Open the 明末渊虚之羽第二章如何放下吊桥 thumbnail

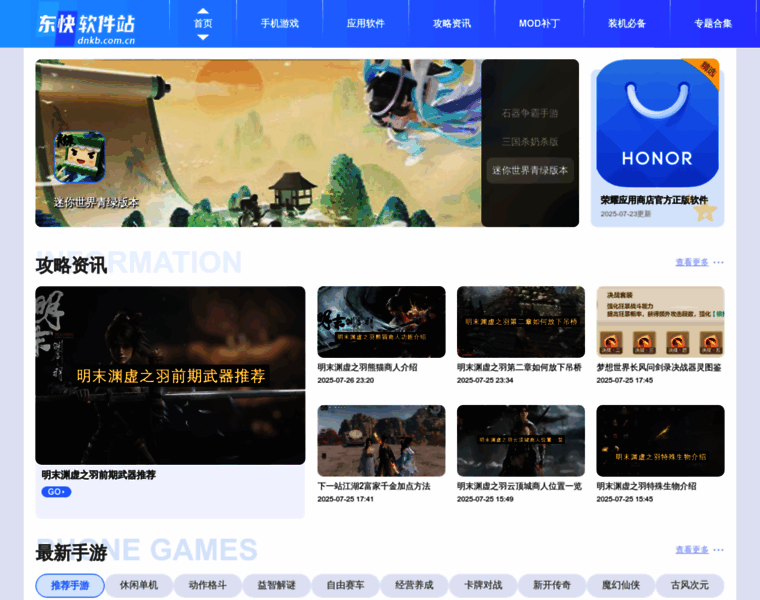[521, 322]
